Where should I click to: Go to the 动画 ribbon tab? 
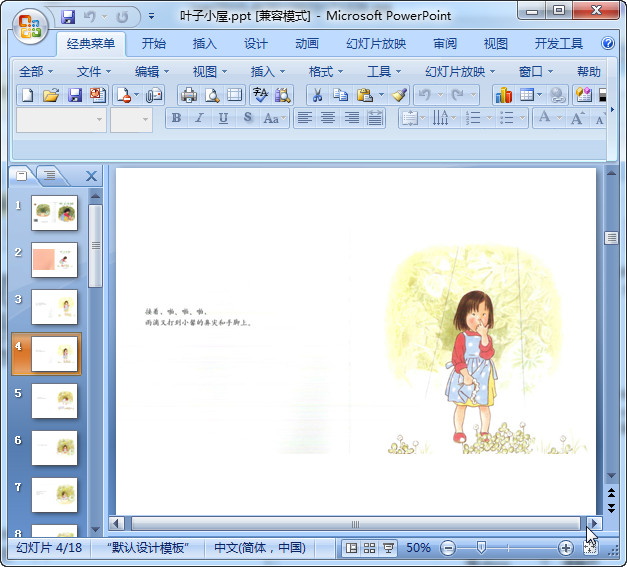(x=307, y=44)
